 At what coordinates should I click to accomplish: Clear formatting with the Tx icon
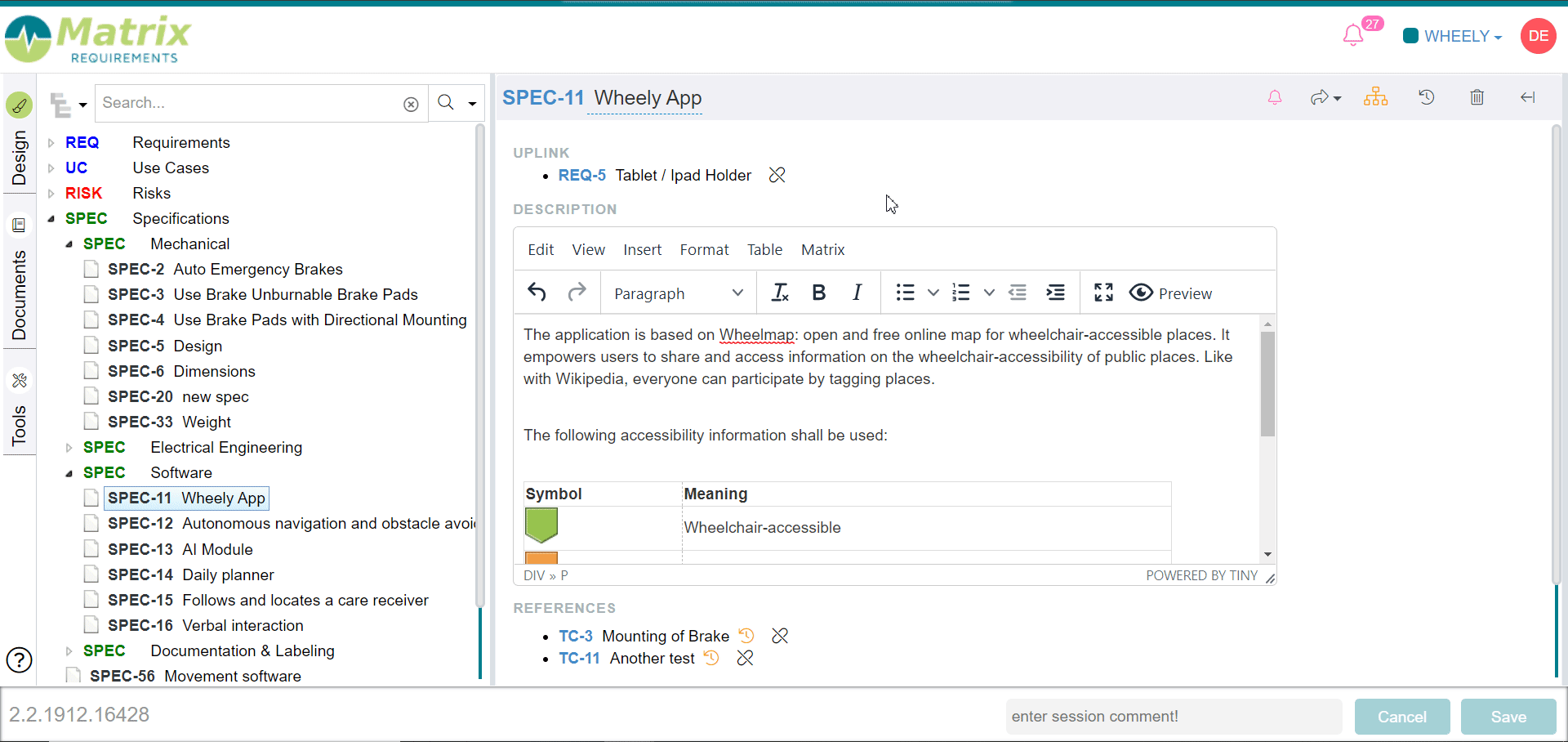point(780,293)
